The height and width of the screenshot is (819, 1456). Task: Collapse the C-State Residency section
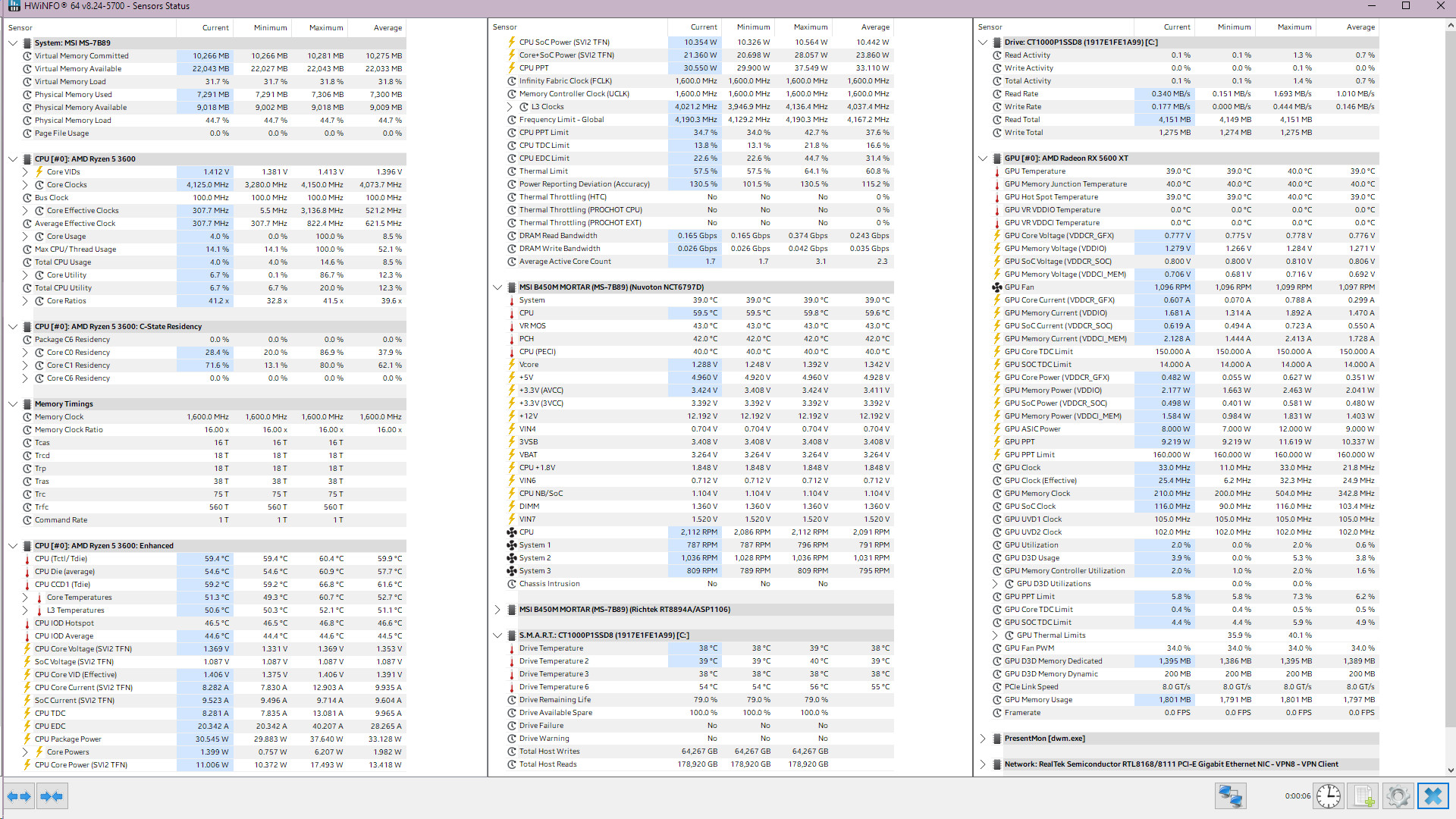click(13, 327)
